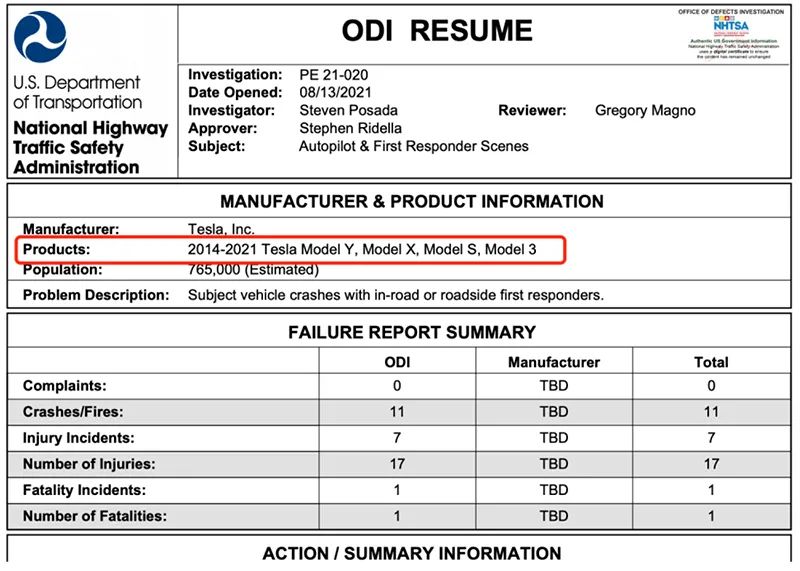Click the Failure Report Summary heading
Image resolution: width=800 pixels, height=571 pixels.
pyautogui.click(x=412, y=332)
